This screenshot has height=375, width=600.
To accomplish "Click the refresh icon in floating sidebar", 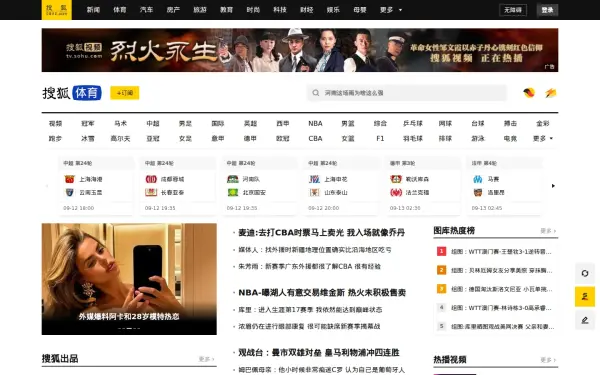I will [x=585, y=273].
